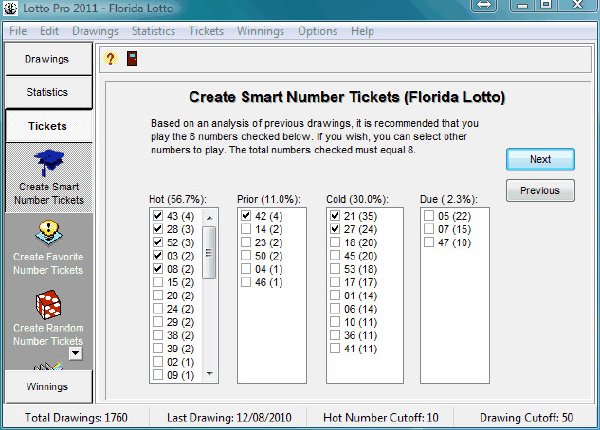
Task: Check hot number 38 (2)
Action: coord(158,335)
